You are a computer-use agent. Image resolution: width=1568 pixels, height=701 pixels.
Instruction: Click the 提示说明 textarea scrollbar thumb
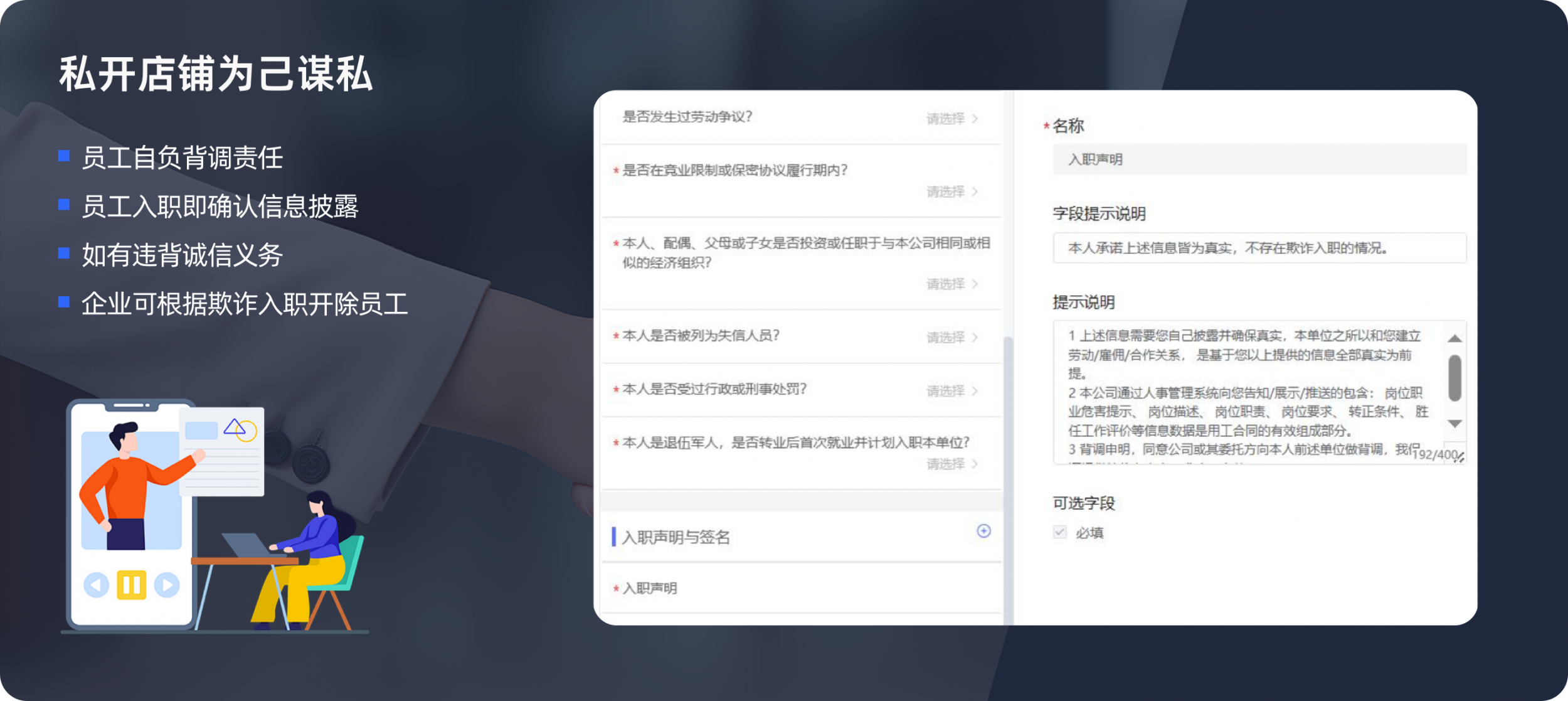(1455, 378)
